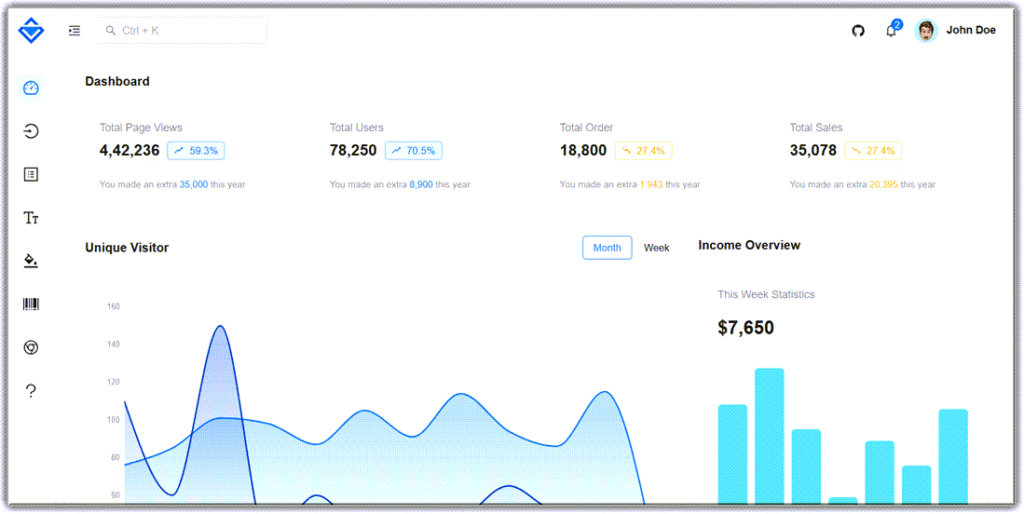The height and width of the screenshot is (514, 1024).
Task: Select the Dashboard gauge icon in sidebar
Action: tap(31, 88)
